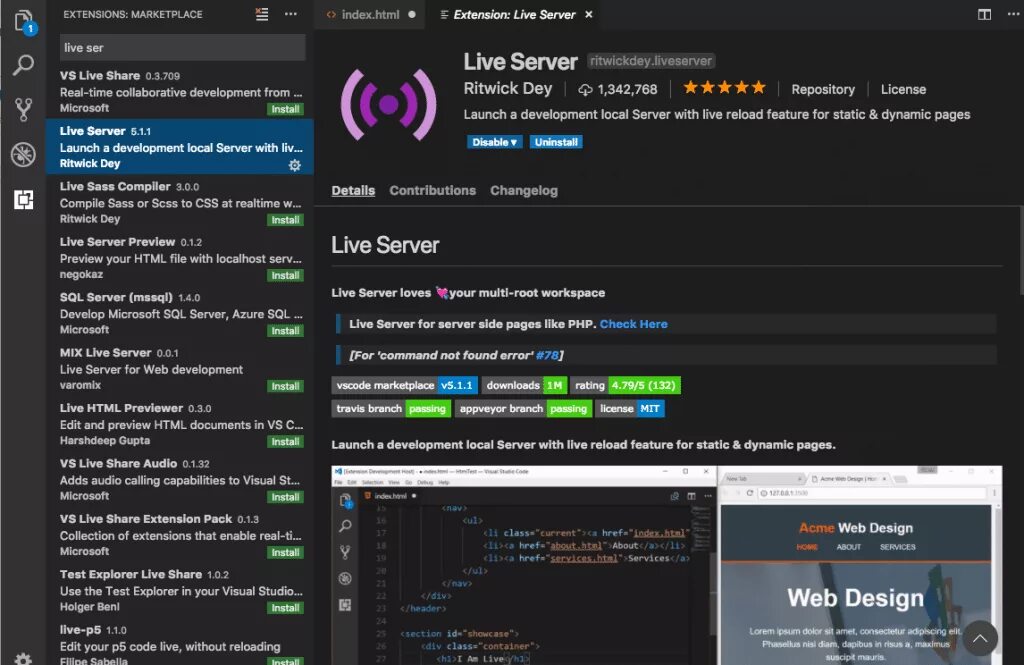Install Live Server Preview extension
The height and width of the screenshot is (665, 1024).
point(285,276)
